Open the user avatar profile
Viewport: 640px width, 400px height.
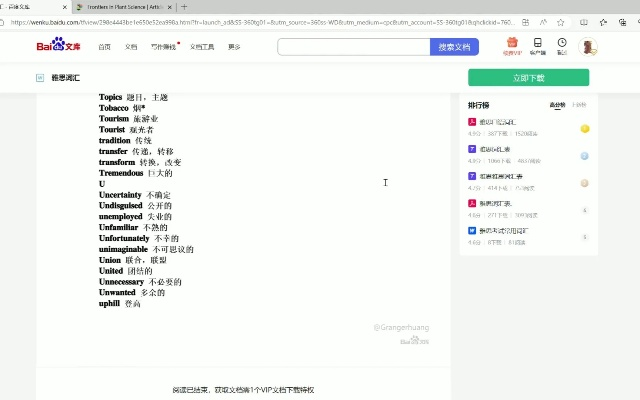coord(588,47)
